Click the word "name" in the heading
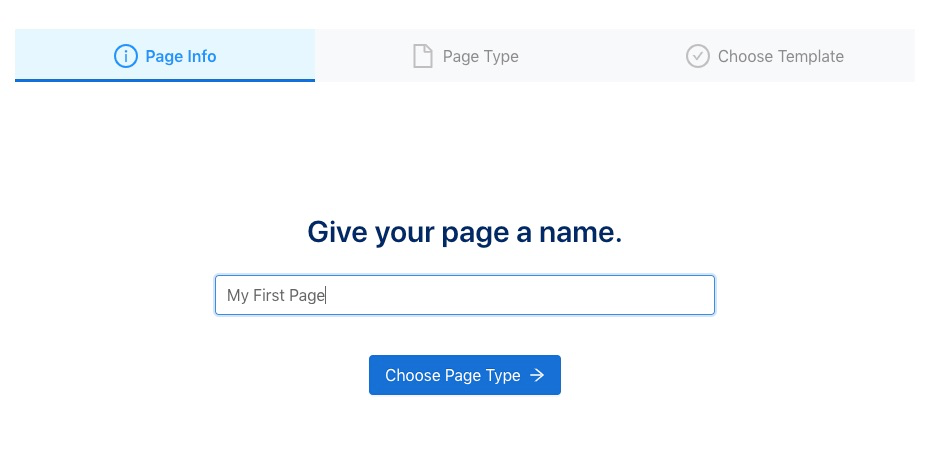 [578, 233]
